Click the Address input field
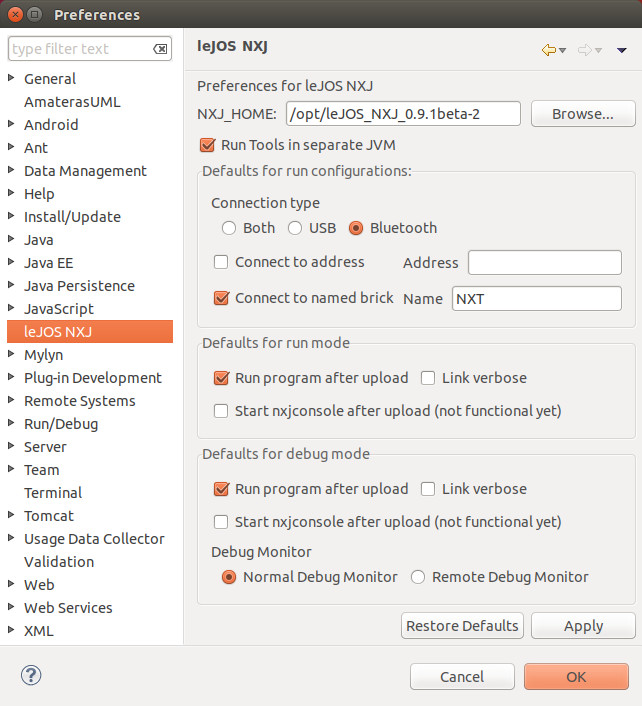Viewport: 642px width, 706px height. tap(545, 262)
